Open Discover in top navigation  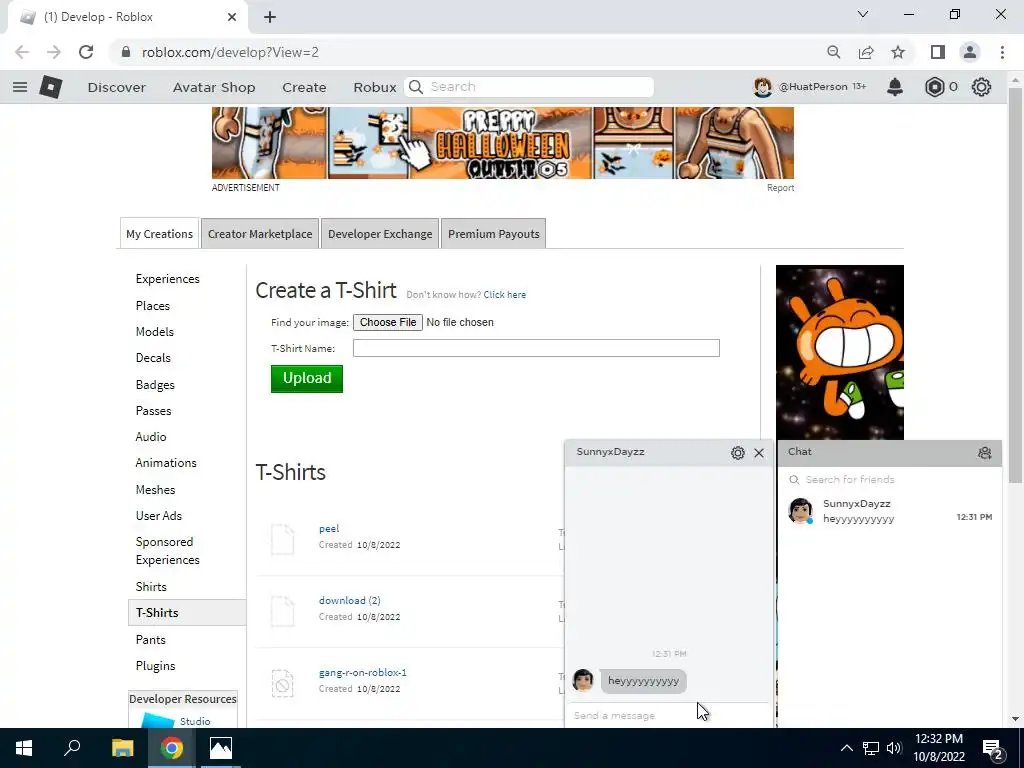(117, 88)
